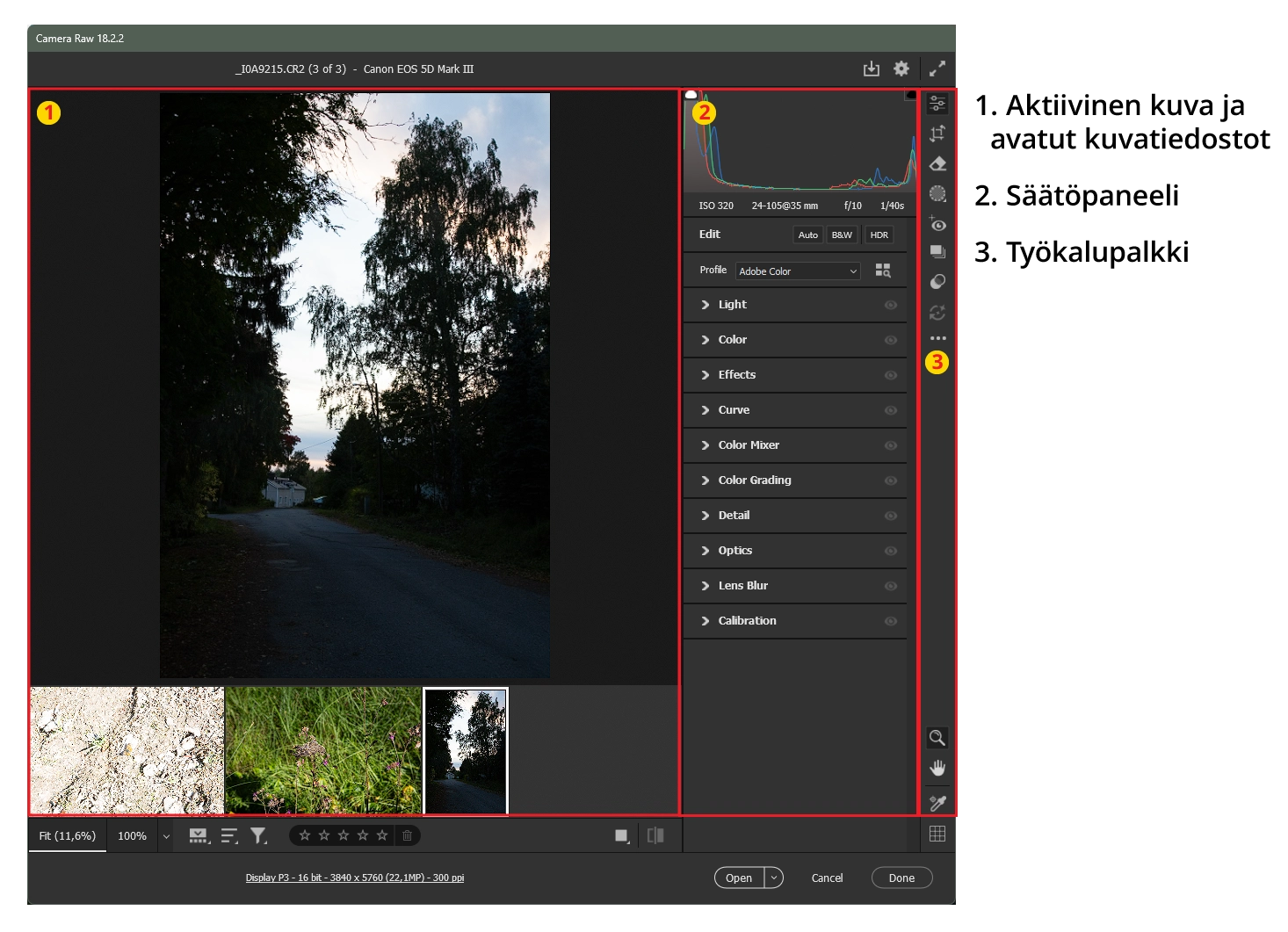1288x932 pixels.
Task: Click the Done button
Action: pos(901,878)
